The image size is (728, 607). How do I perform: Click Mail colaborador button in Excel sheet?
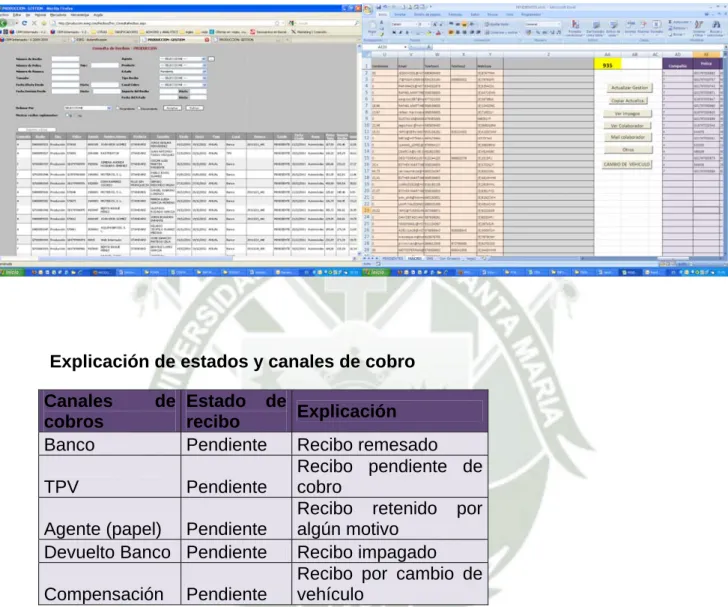tap(628, 137)
